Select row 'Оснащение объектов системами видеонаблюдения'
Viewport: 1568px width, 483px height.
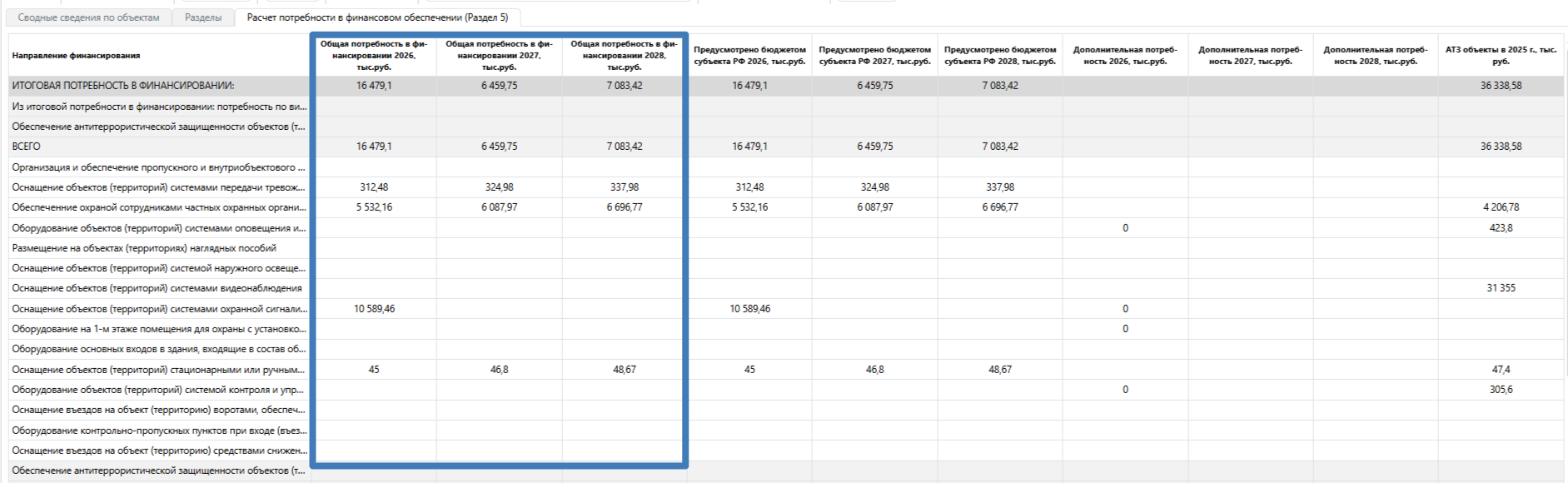(157, 288)
